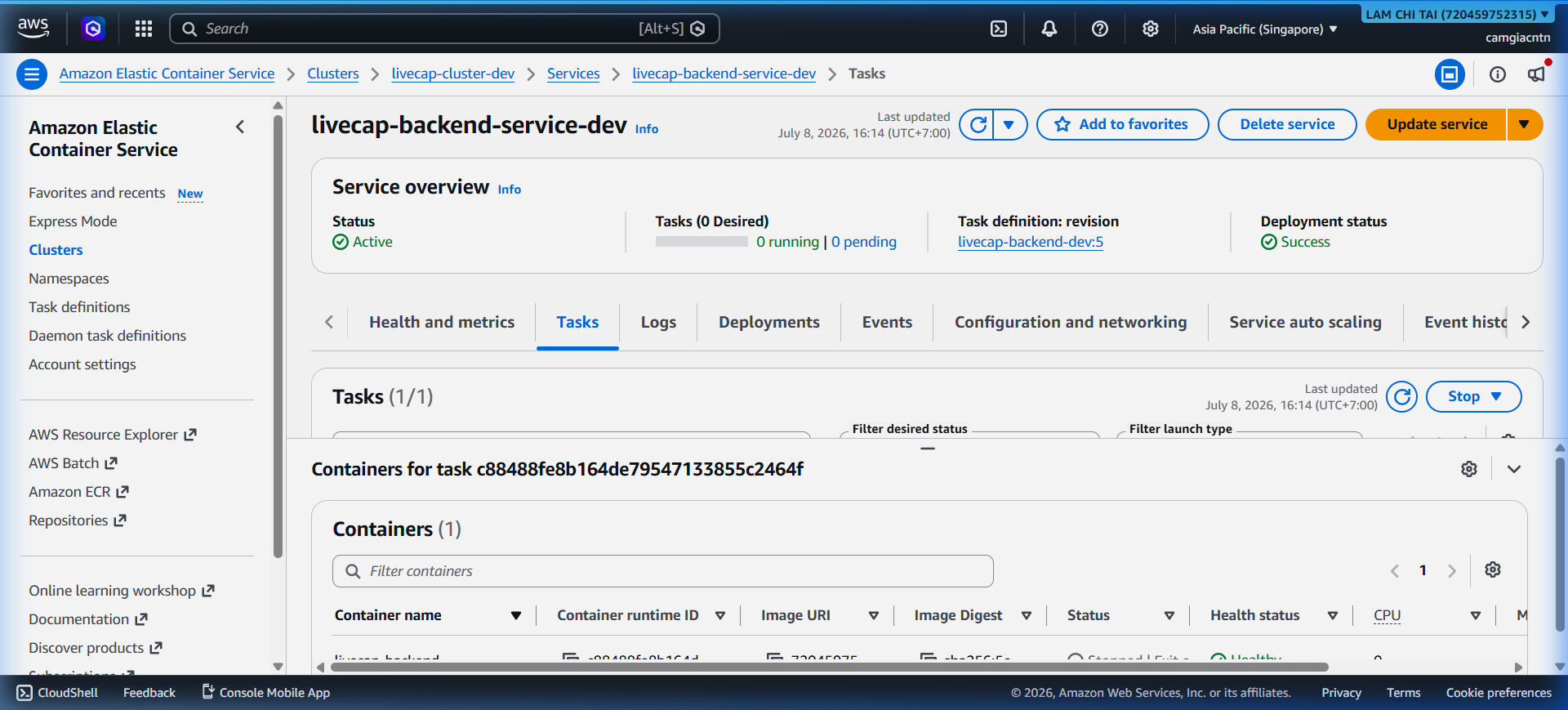Collapse the containers split panel chevron
Viewport: 1568px width, 710px height.
tap(1514, 469)
